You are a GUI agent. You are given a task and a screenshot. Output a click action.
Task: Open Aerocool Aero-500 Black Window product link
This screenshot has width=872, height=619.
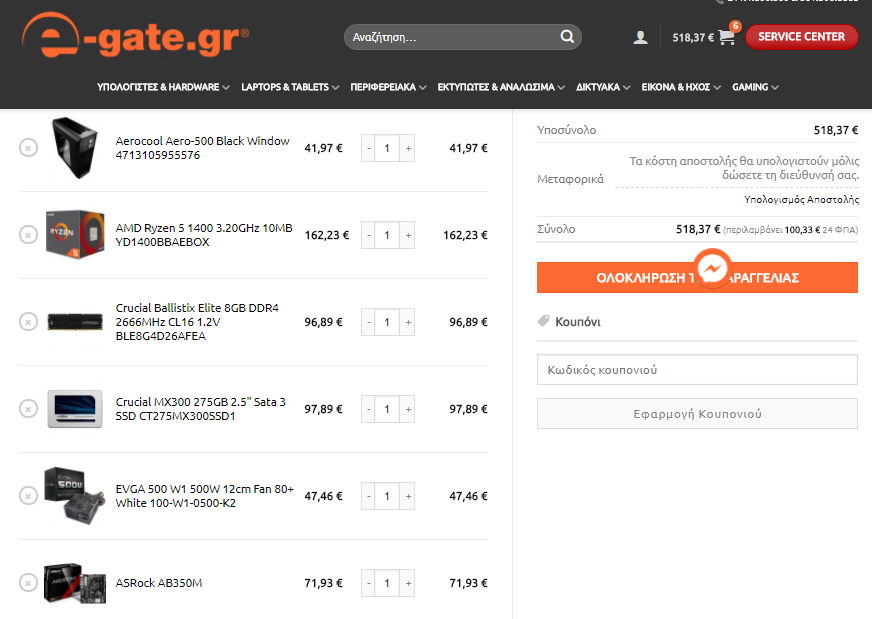[202, 148]
